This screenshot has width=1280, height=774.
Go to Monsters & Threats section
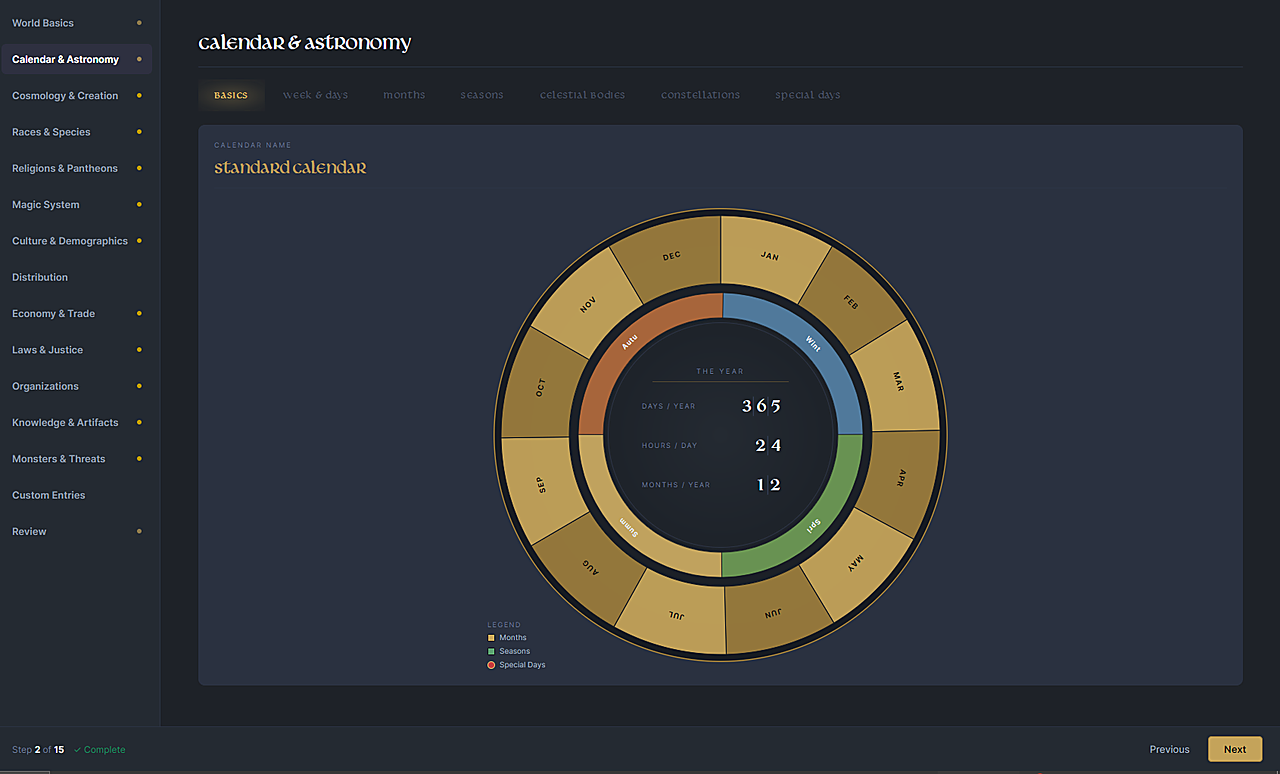(76, 459)
